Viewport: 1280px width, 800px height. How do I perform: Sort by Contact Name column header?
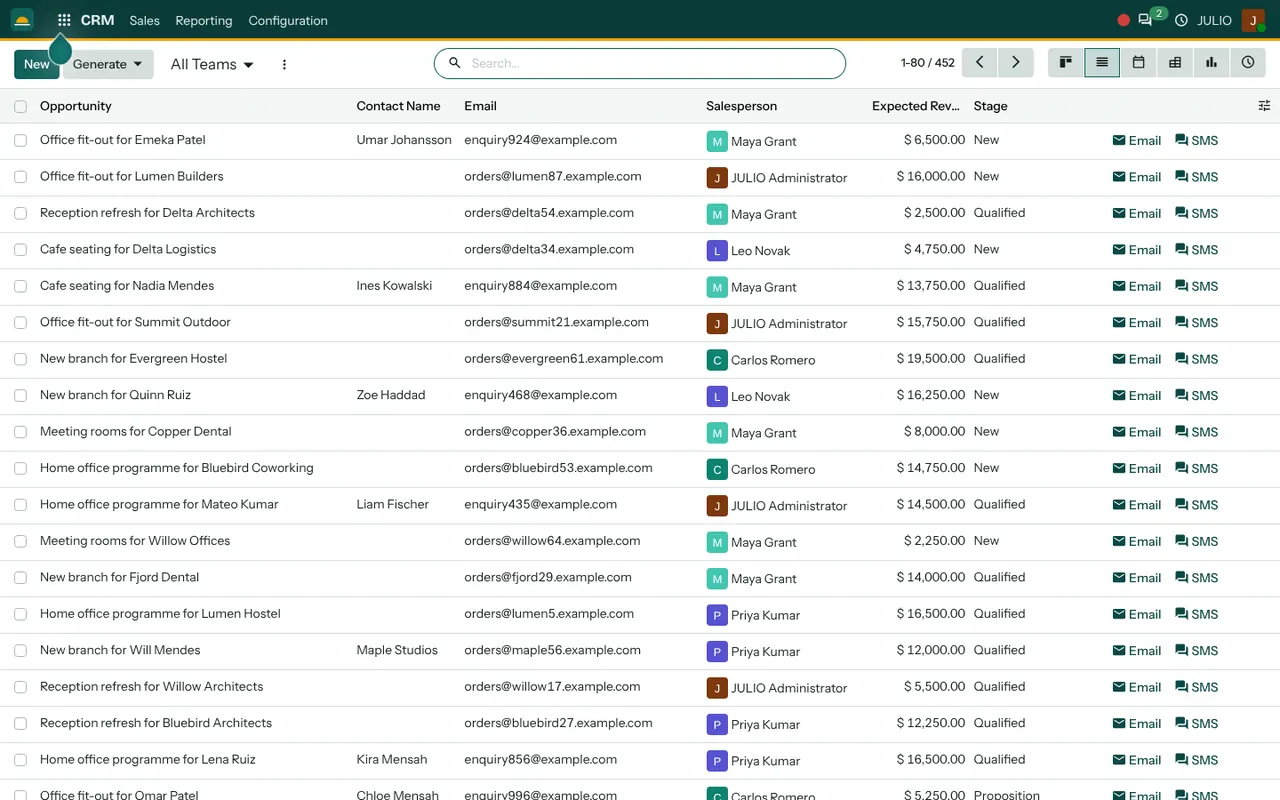pos(399,106)
